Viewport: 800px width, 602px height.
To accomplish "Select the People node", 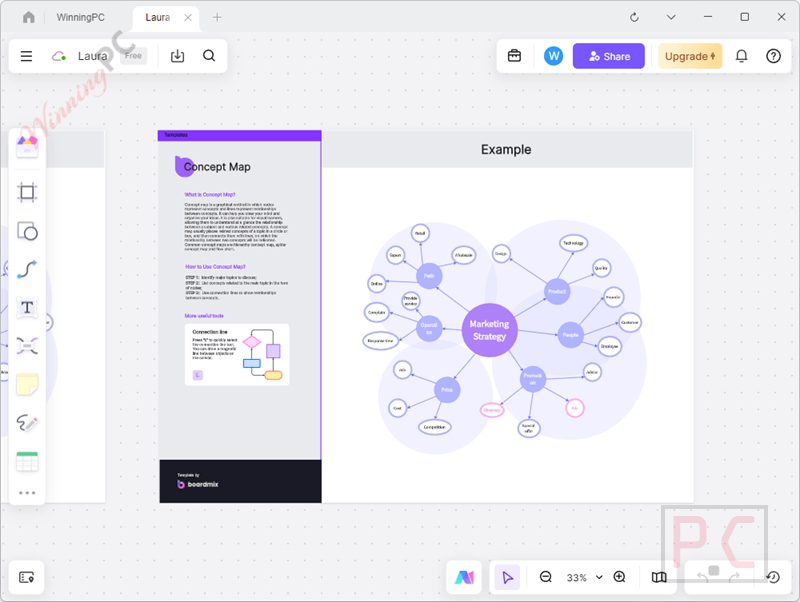I will [570, 335].
